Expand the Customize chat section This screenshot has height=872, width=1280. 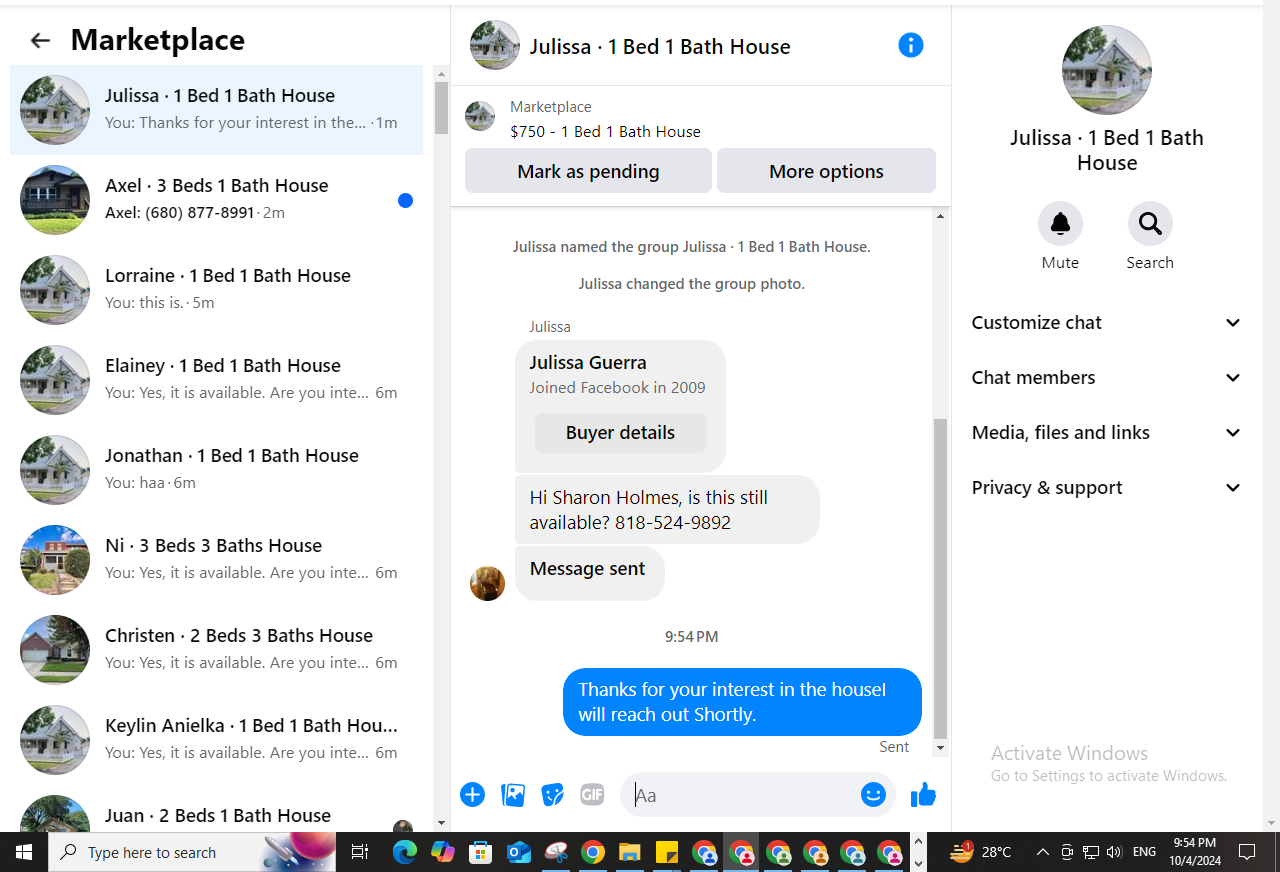click(x=1106, y=322)
